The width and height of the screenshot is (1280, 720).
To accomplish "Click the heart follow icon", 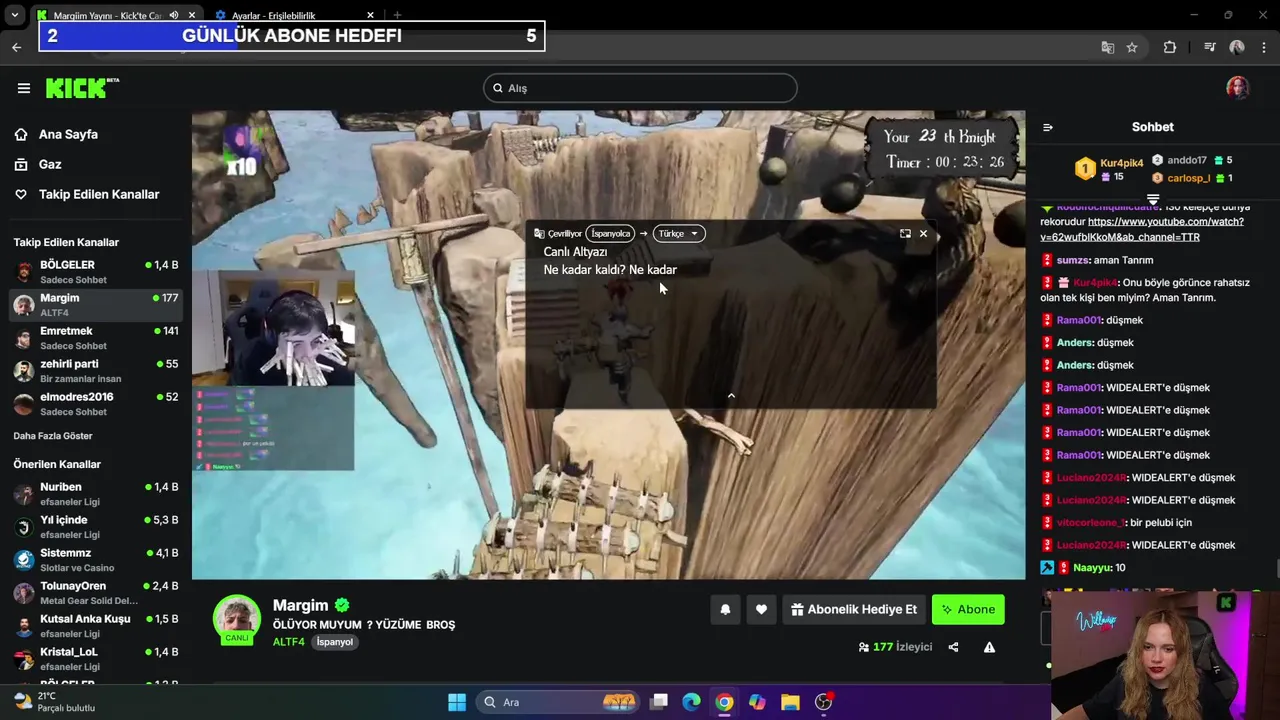I will click(x=761, y=609).
